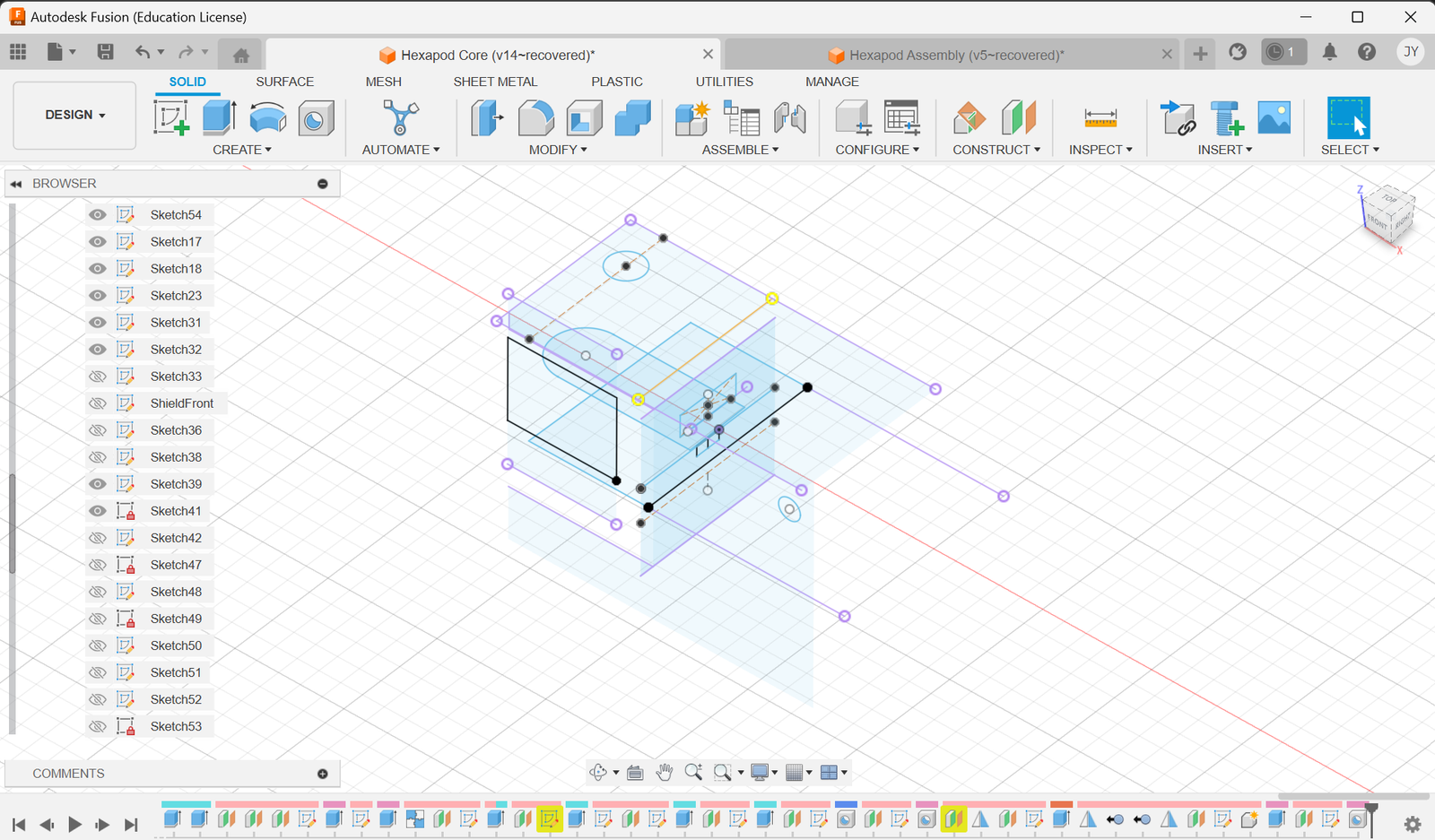Collapse the BROWSER panel
1435x840 pixels.
15,184
